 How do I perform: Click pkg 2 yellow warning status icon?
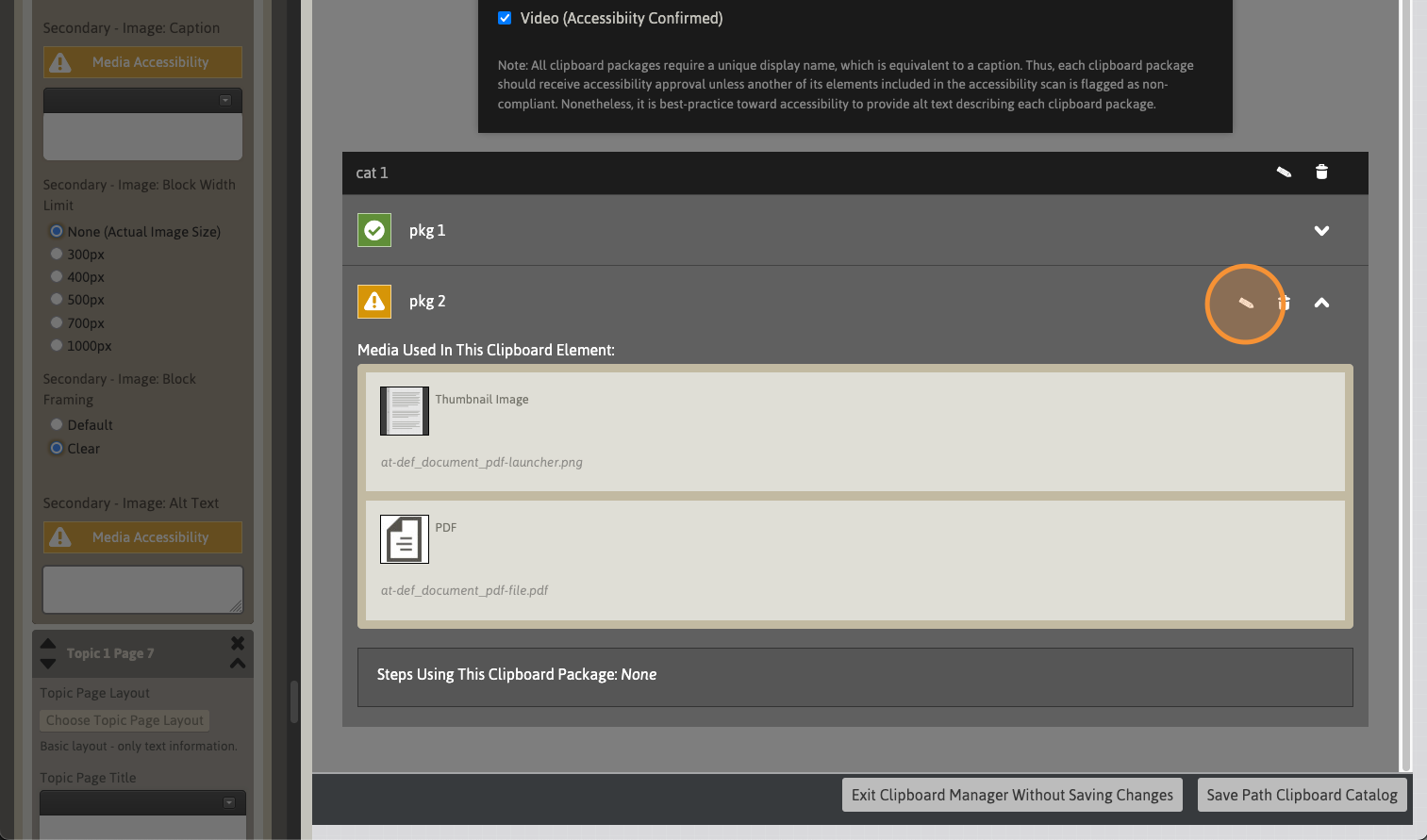(374, 302)
